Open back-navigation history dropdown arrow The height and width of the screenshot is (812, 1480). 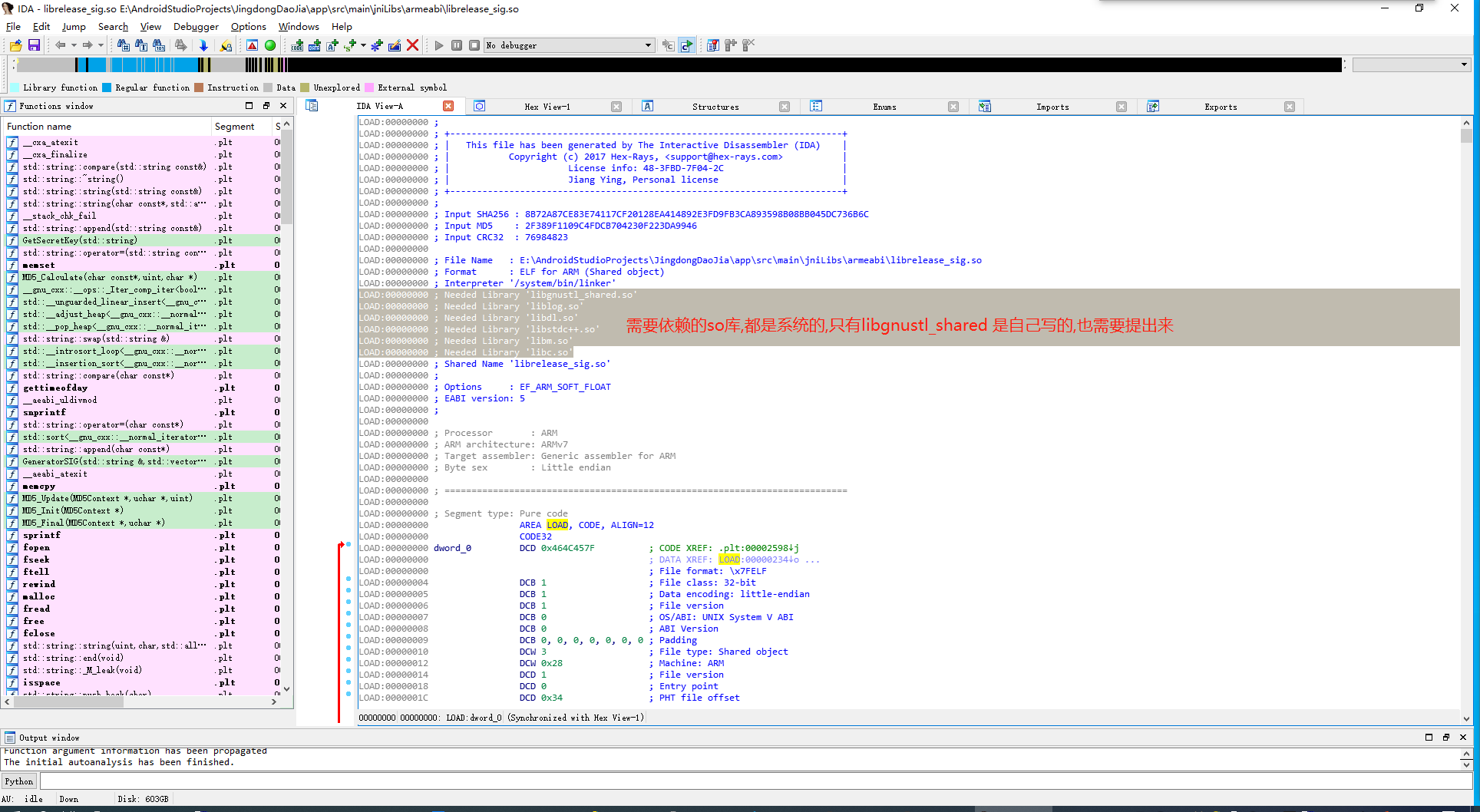coord(74,45)
